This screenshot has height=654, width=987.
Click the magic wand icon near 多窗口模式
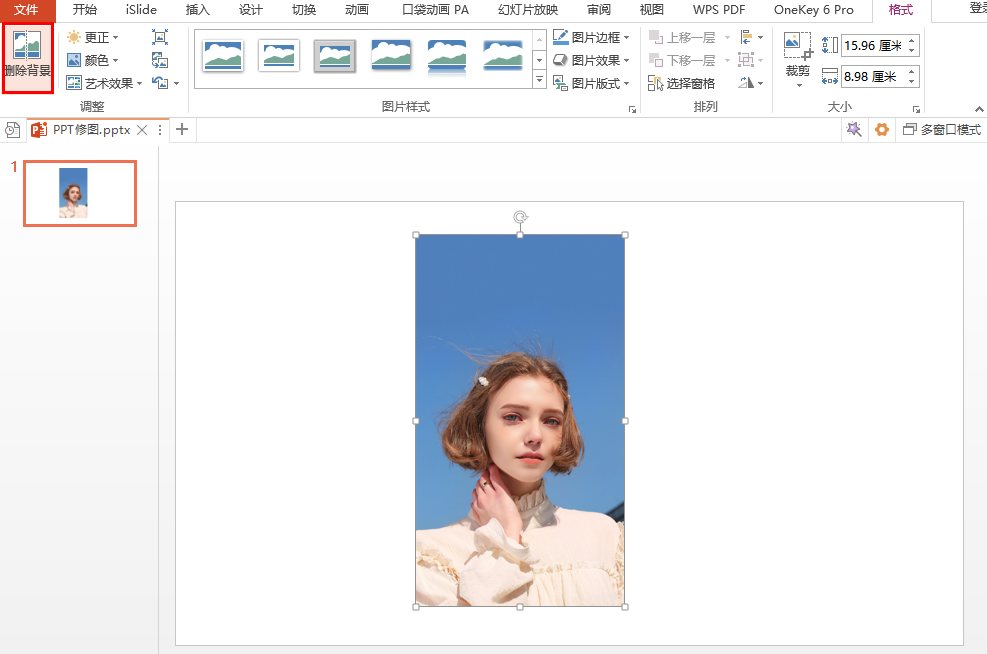coord(854,130)
